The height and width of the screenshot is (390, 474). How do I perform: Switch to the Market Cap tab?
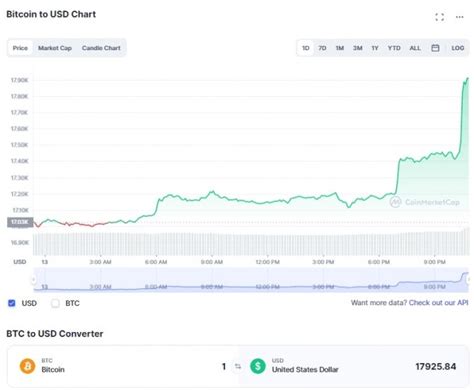tap(55, 48)
